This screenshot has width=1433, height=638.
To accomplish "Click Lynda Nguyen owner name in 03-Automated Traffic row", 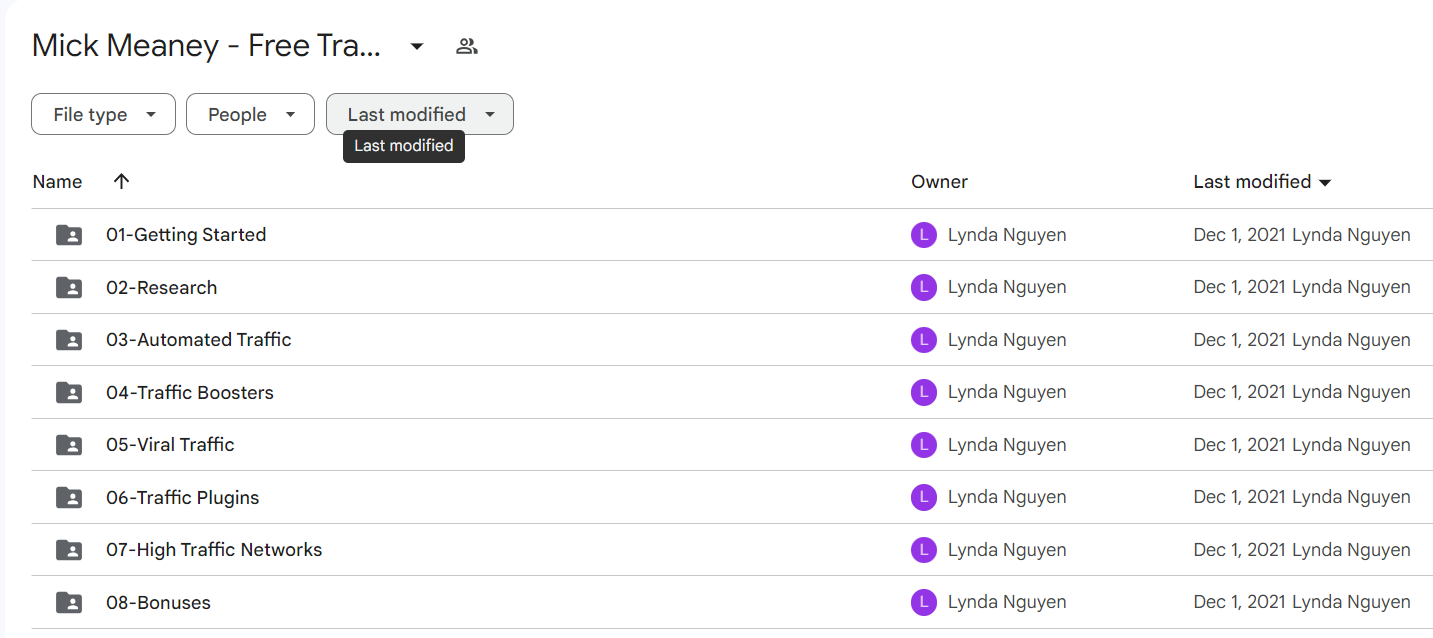I will (1007, 340).
